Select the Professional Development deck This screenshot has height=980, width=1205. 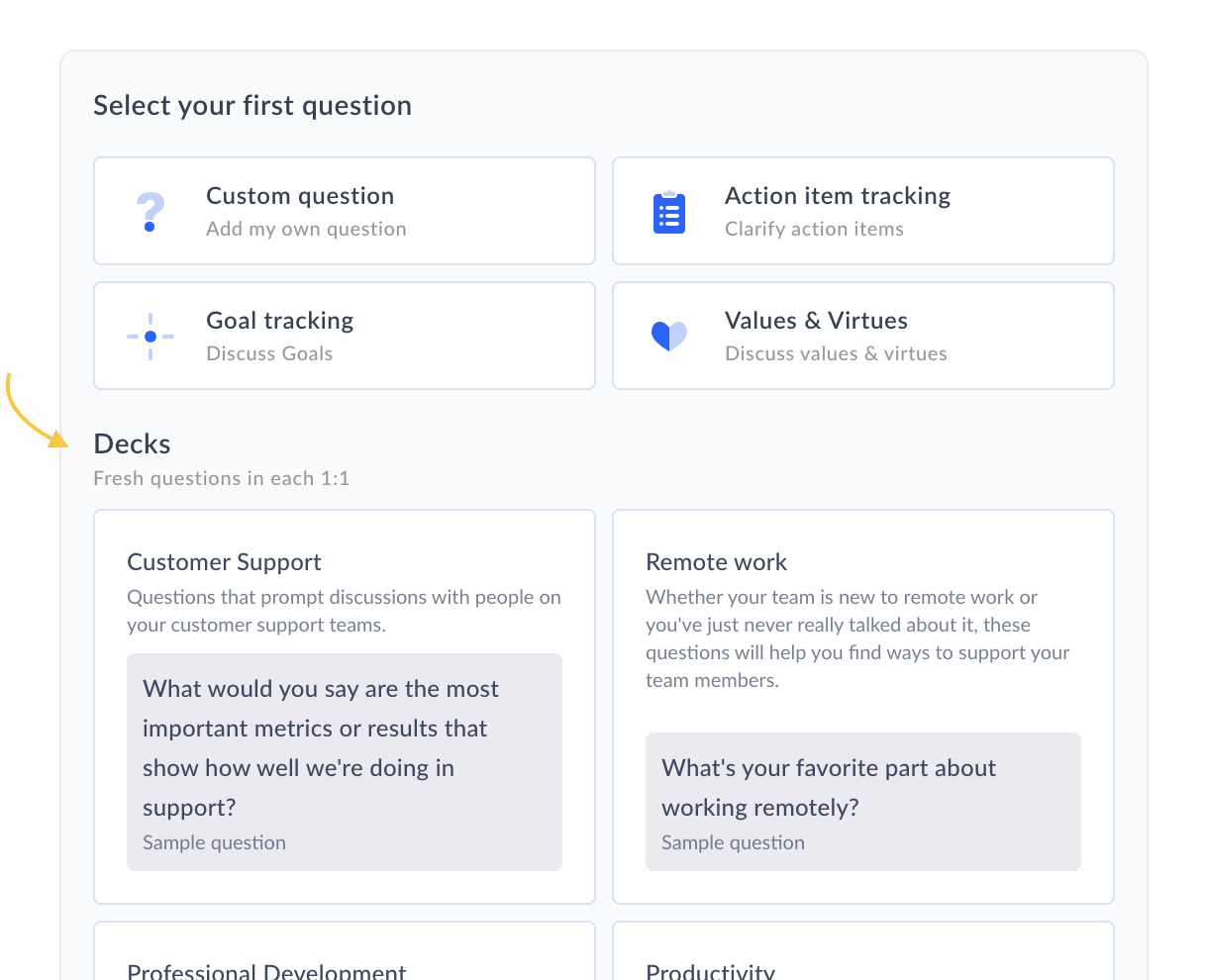click(x=267, y=967)
